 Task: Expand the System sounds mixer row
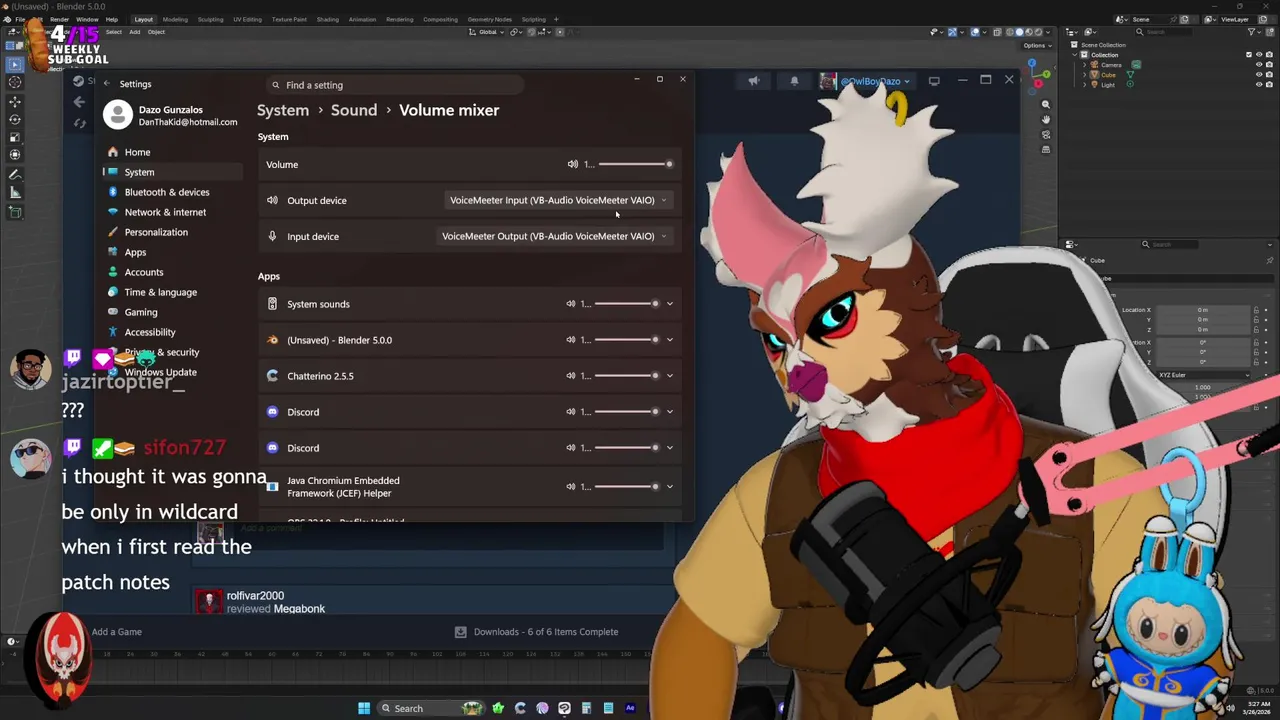670,304
